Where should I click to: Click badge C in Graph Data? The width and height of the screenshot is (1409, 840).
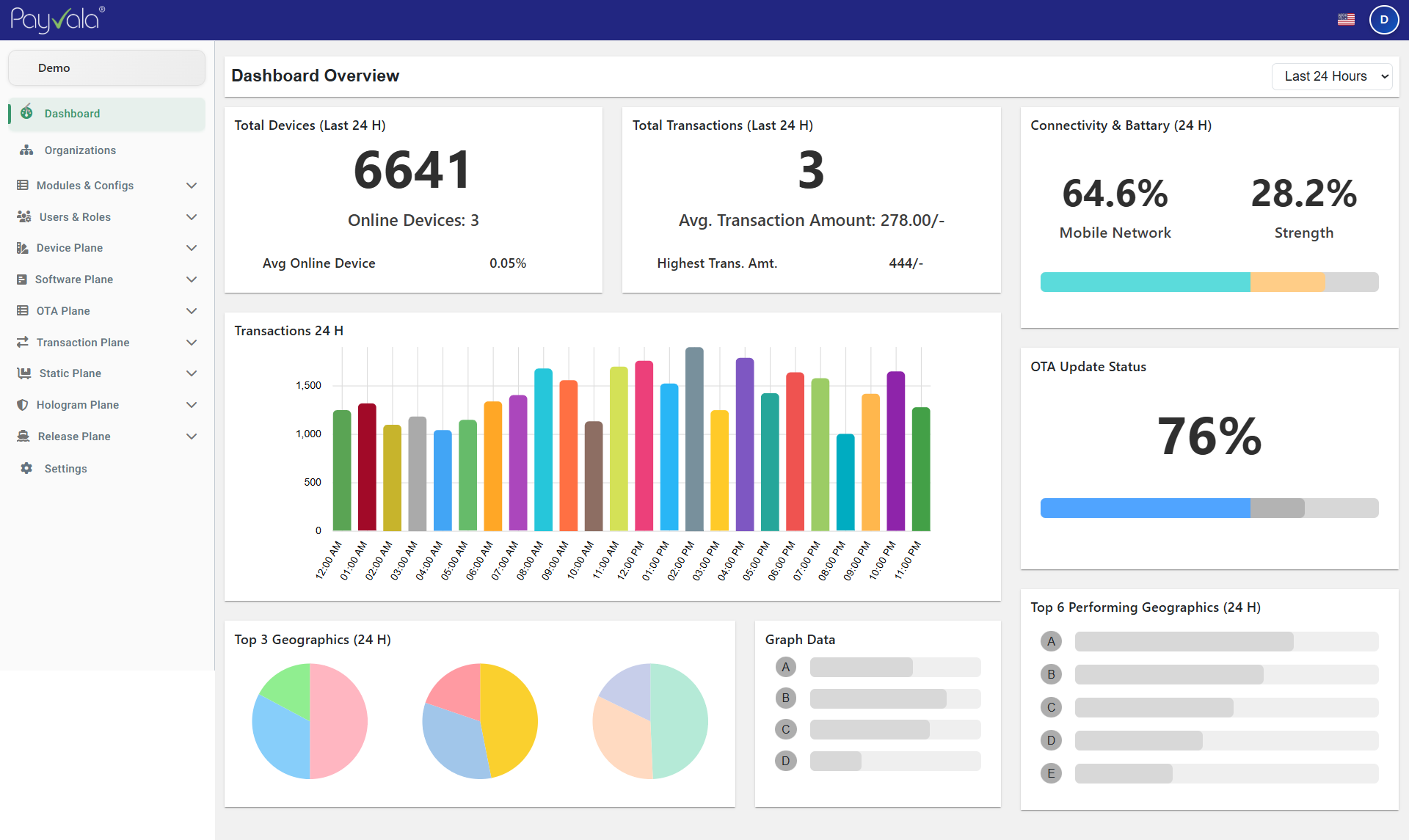(x=786, y=729)
